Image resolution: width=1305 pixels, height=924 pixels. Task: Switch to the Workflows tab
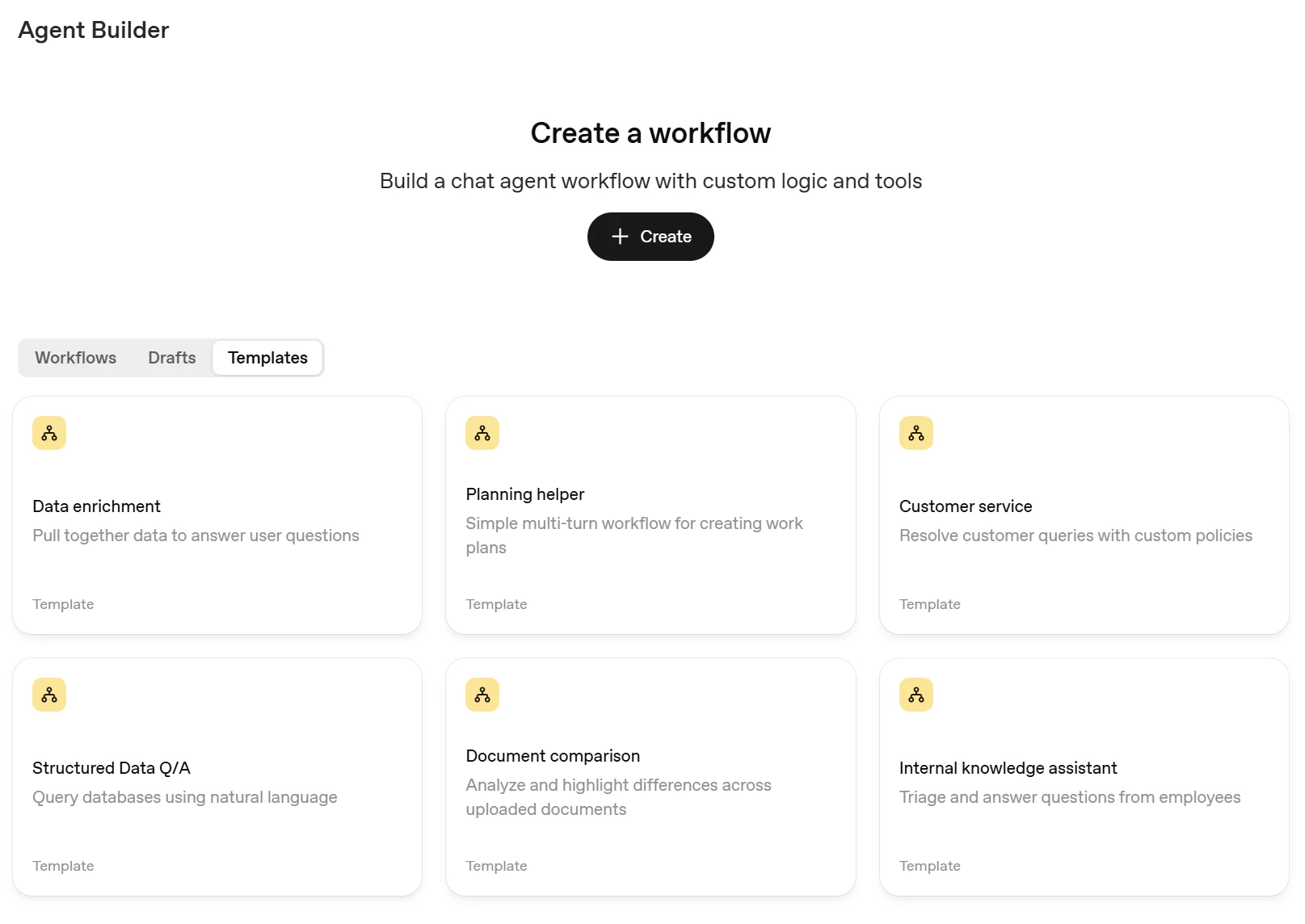[76, 358]
